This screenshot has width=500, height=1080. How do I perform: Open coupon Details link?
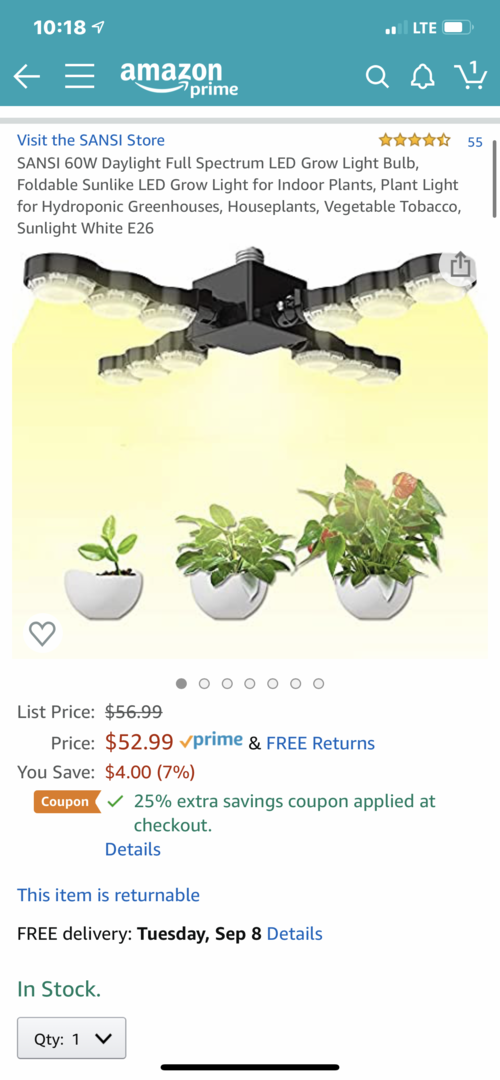133,849
